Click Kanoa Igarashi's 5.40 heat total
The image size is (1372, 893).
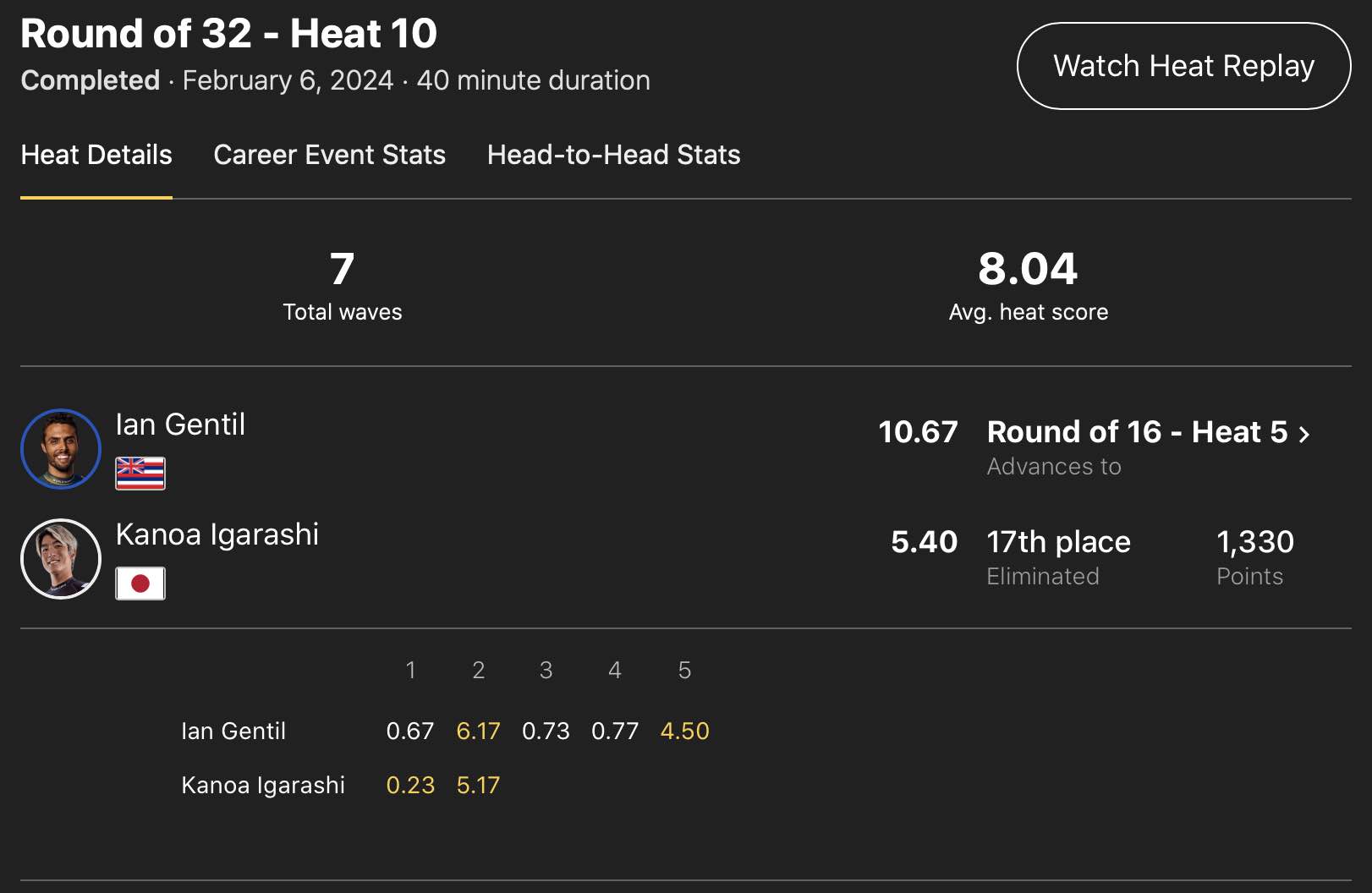click(924, 542)
